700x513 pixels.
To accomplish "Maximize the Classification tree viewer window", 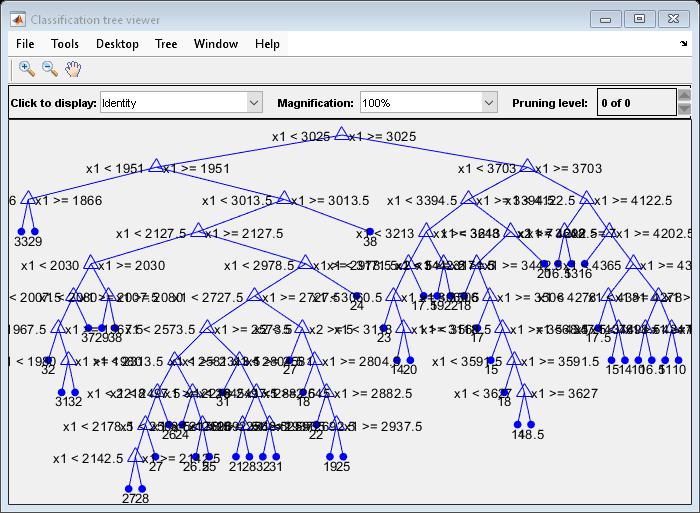I will pyautogui.click(x=640, y=19).
